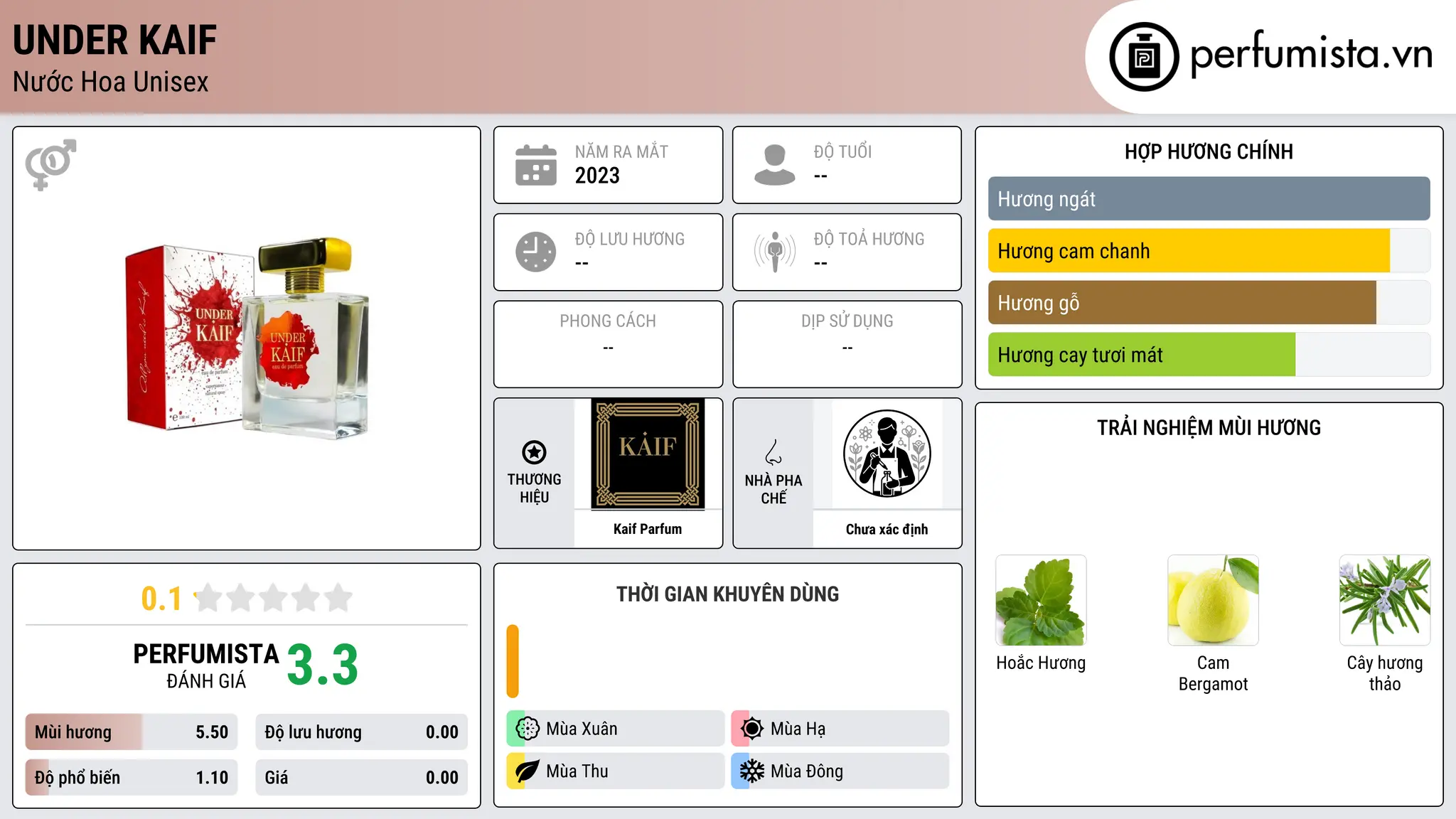
Task: Click the NĂM RA MẮT label
Action: pyautogui.click(x=621, y=151)
